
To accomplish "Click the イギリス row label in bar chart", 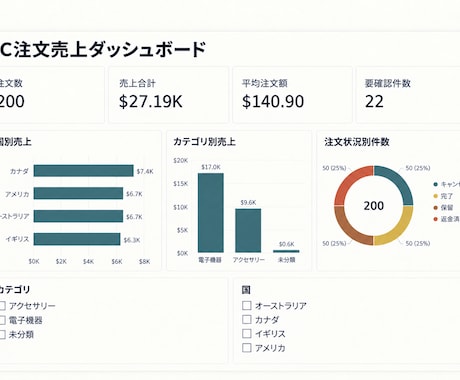I will (17, 239).
